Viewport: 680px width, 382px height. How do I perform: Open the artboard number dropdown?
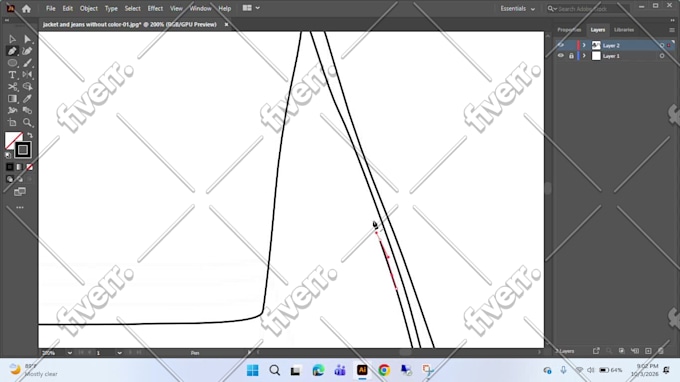[x=119, y=353]
